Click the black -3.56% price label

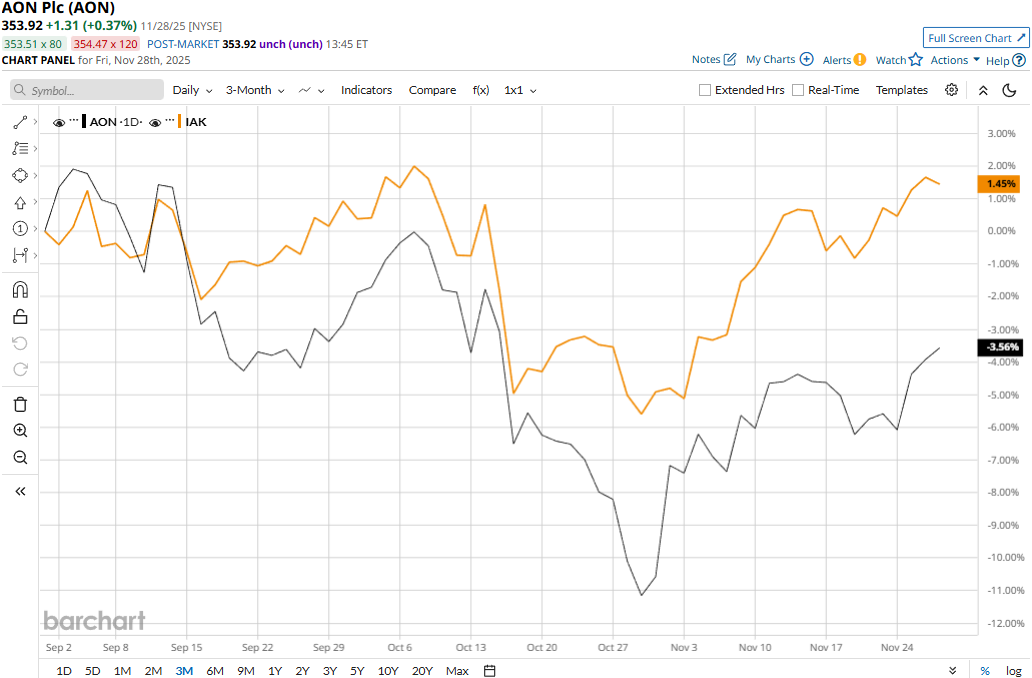[1000, 347]
